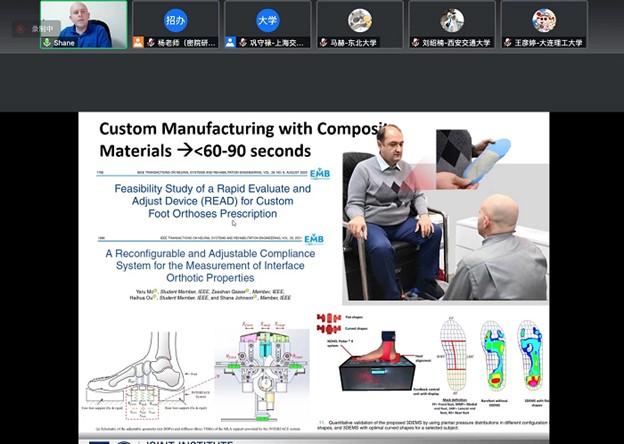Viewport: 624px width, 444px height.
Task: Click the name label 巩守禄-上海交...
Action: click(277, 43)
